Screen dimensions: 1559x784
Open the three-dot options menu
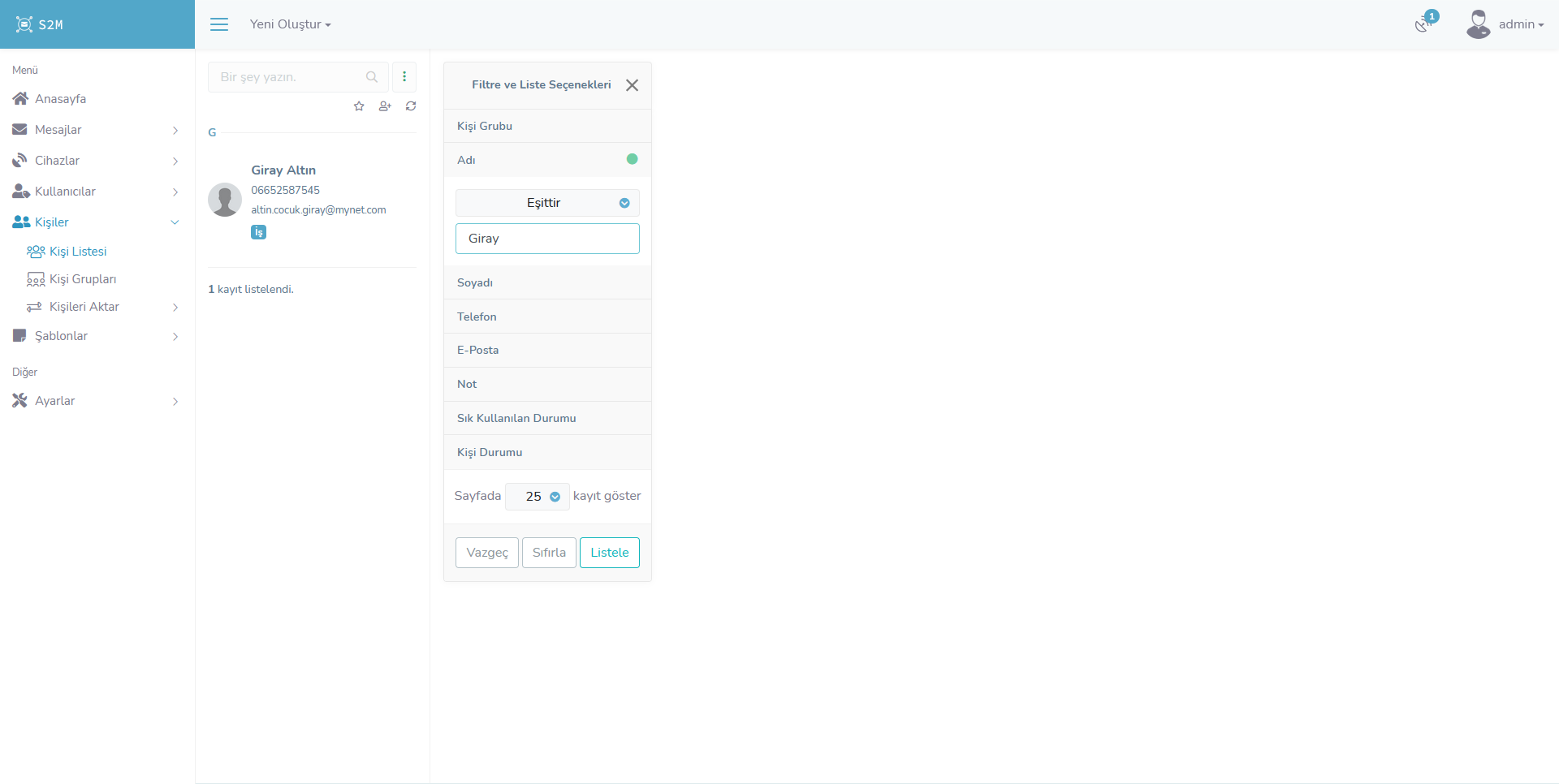(x=404, y=77)
